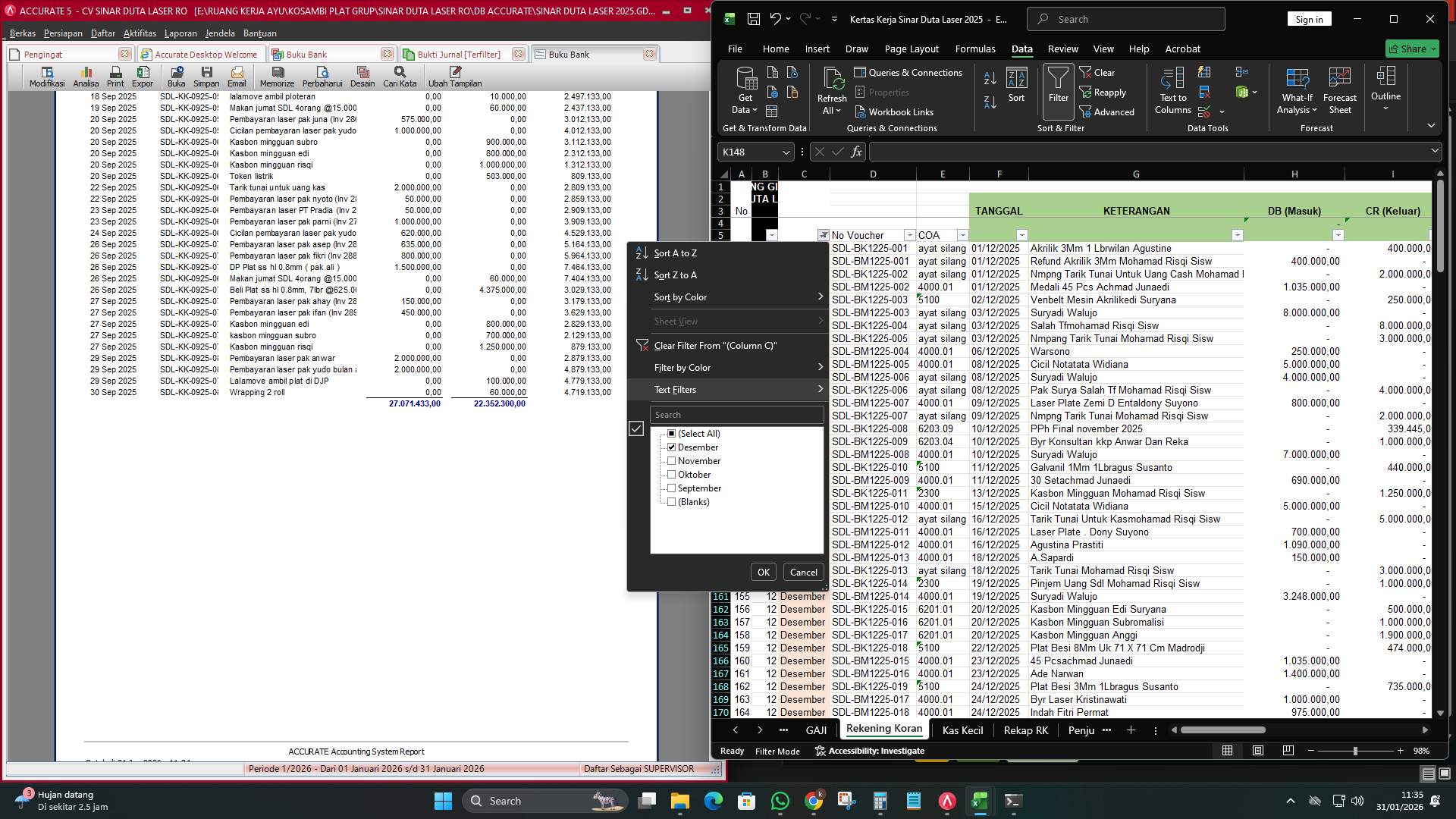This screenshot has width=1456, height=819.
Task: Uncheck the Desember filter option
Action: pos(672,447)
